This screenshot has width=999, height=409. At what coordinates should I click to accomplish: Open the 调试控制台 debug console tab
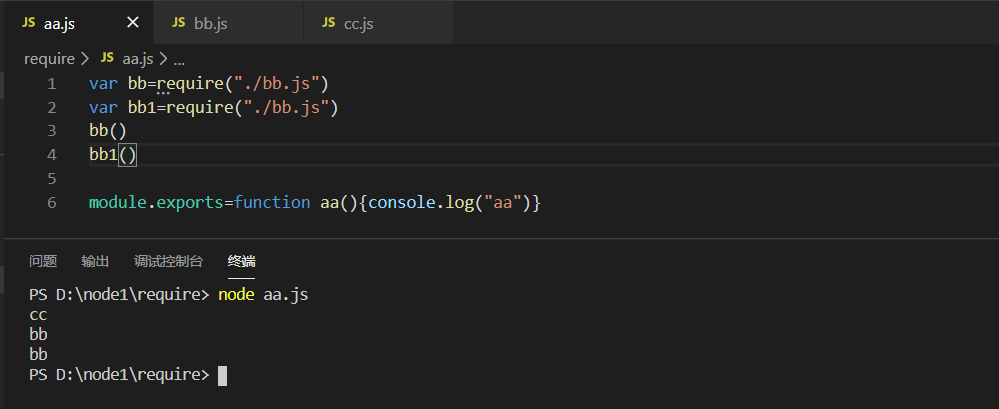pyautogui.click(x=168, y=261)
